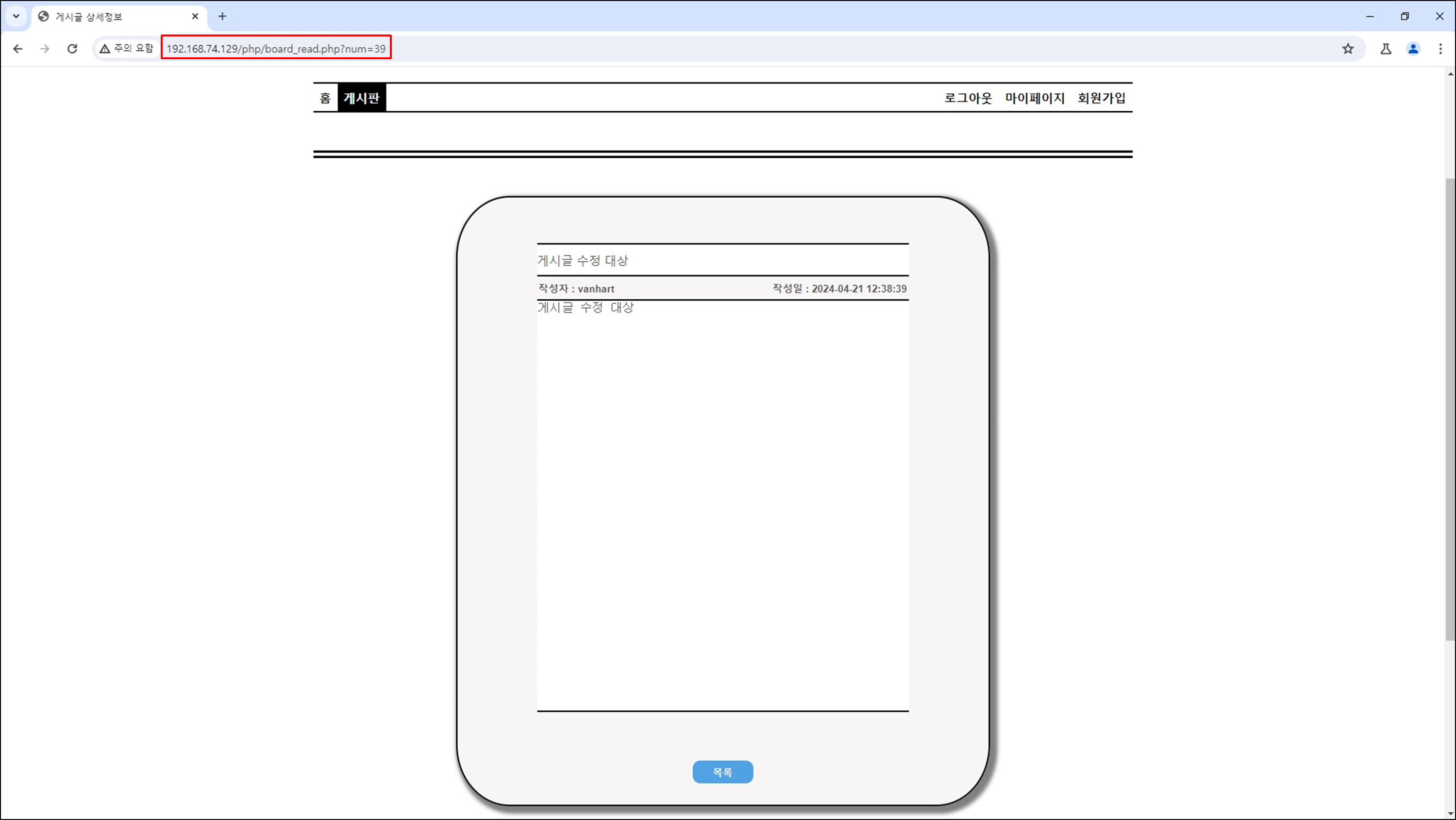Viewport: 1456px width, 820px height.
Task: Open the site security warning badge
Action: click(x=127, y=49)
